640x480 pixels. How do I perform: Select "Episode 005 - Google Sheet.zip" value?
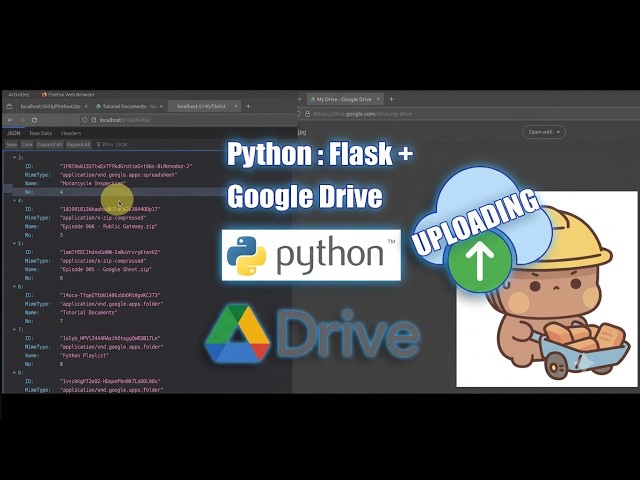(106, 269)
